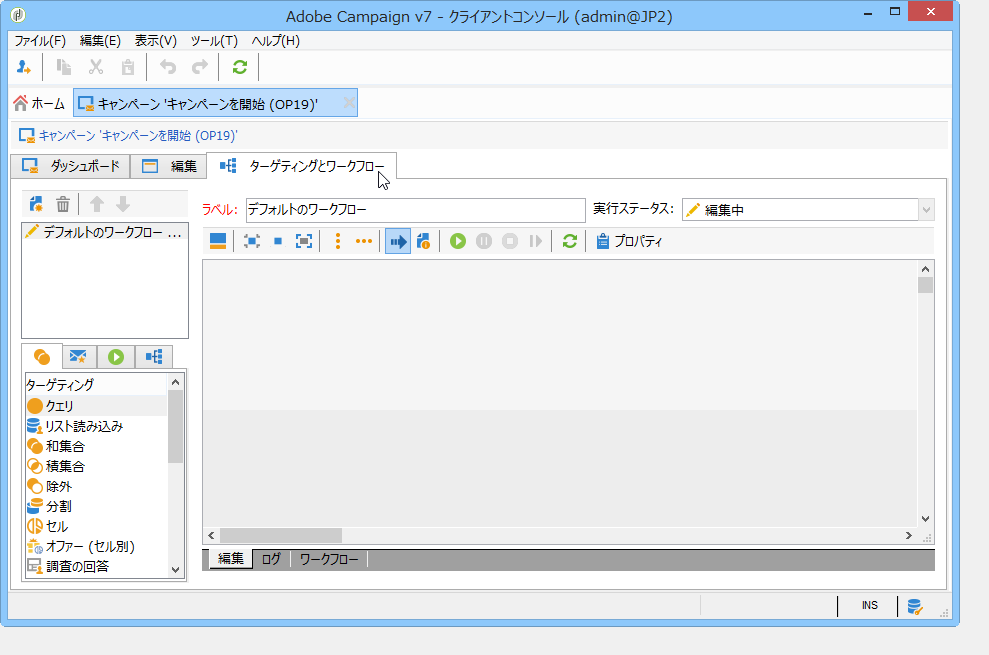Click the undo arrow icon
This screenshot has height=655, width=989.
pyautogui.click(x=168, y=67)
